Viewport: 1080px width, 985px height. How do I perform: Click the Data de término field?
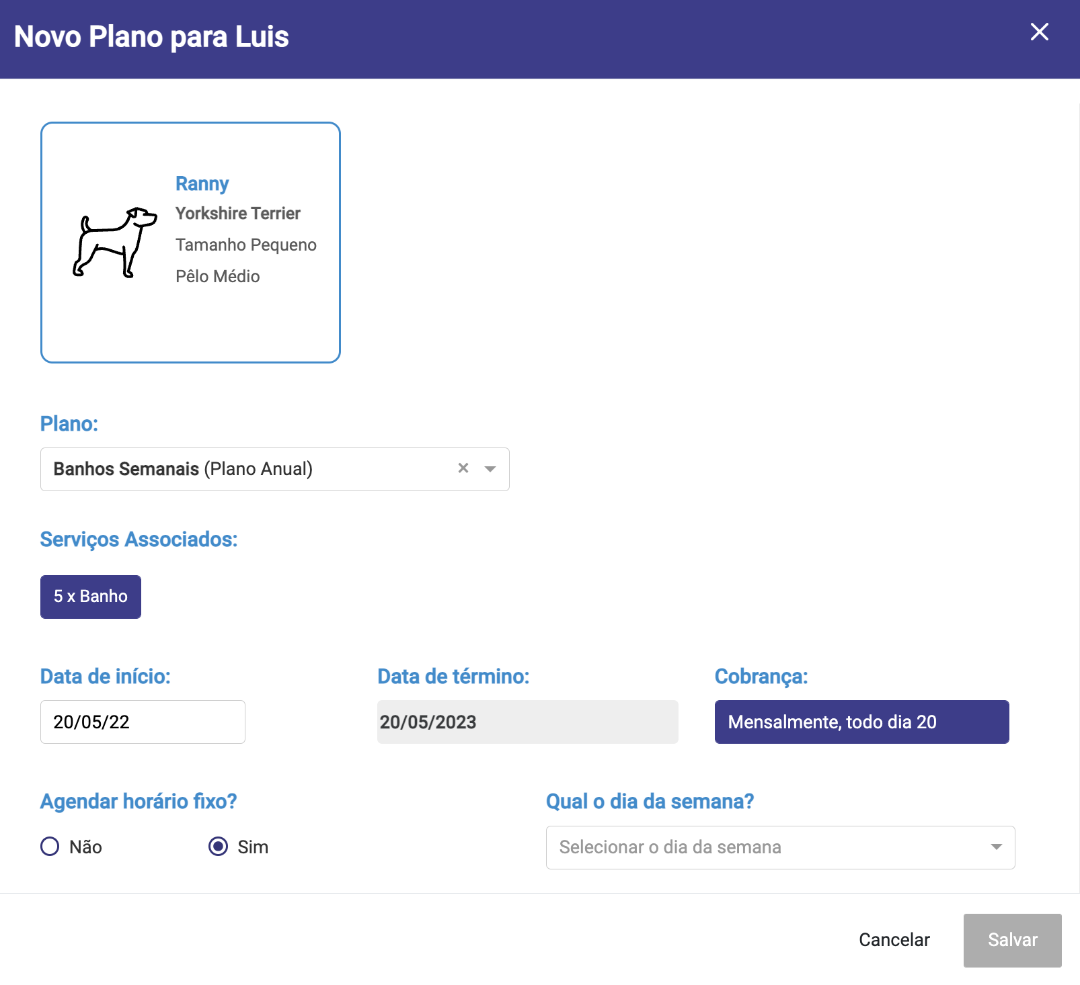[527, 722]
